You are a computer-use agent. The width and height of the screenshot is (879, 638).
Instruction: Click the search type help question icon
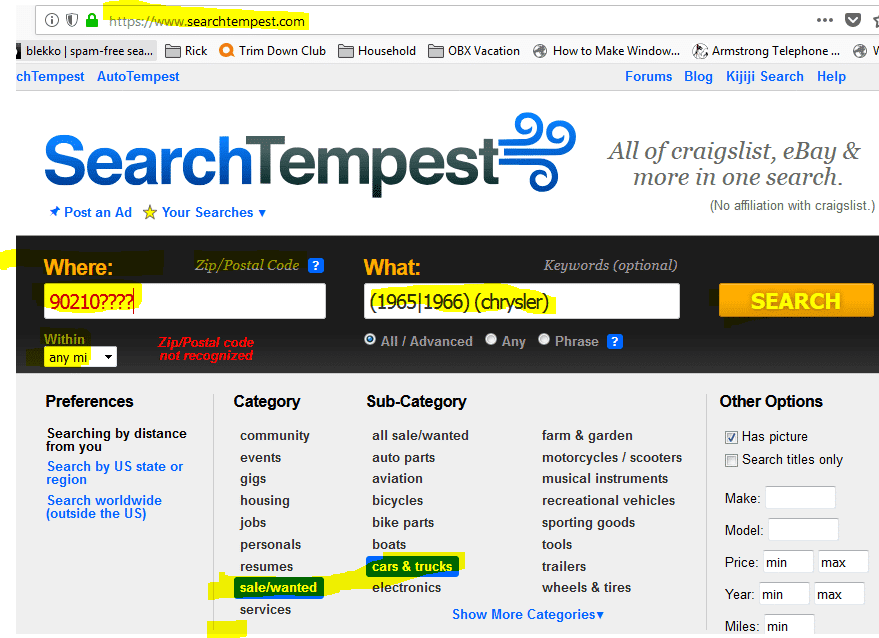click(x=615, y=341)
